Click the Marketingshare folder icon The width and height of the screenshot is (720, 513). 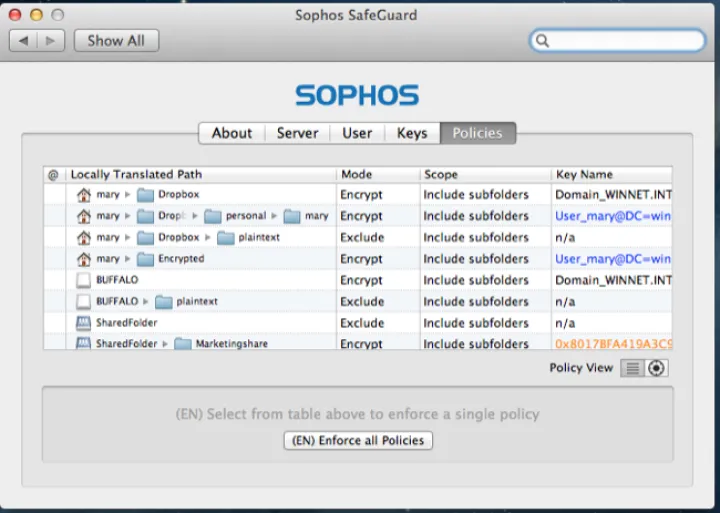[x=183, y=344]
